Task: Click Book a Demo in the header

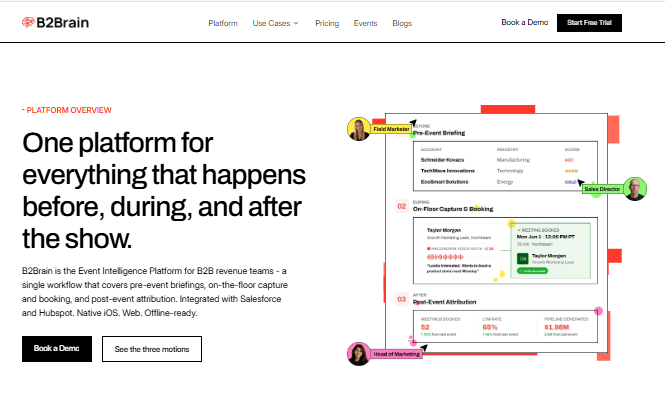Action: point(525,22)
